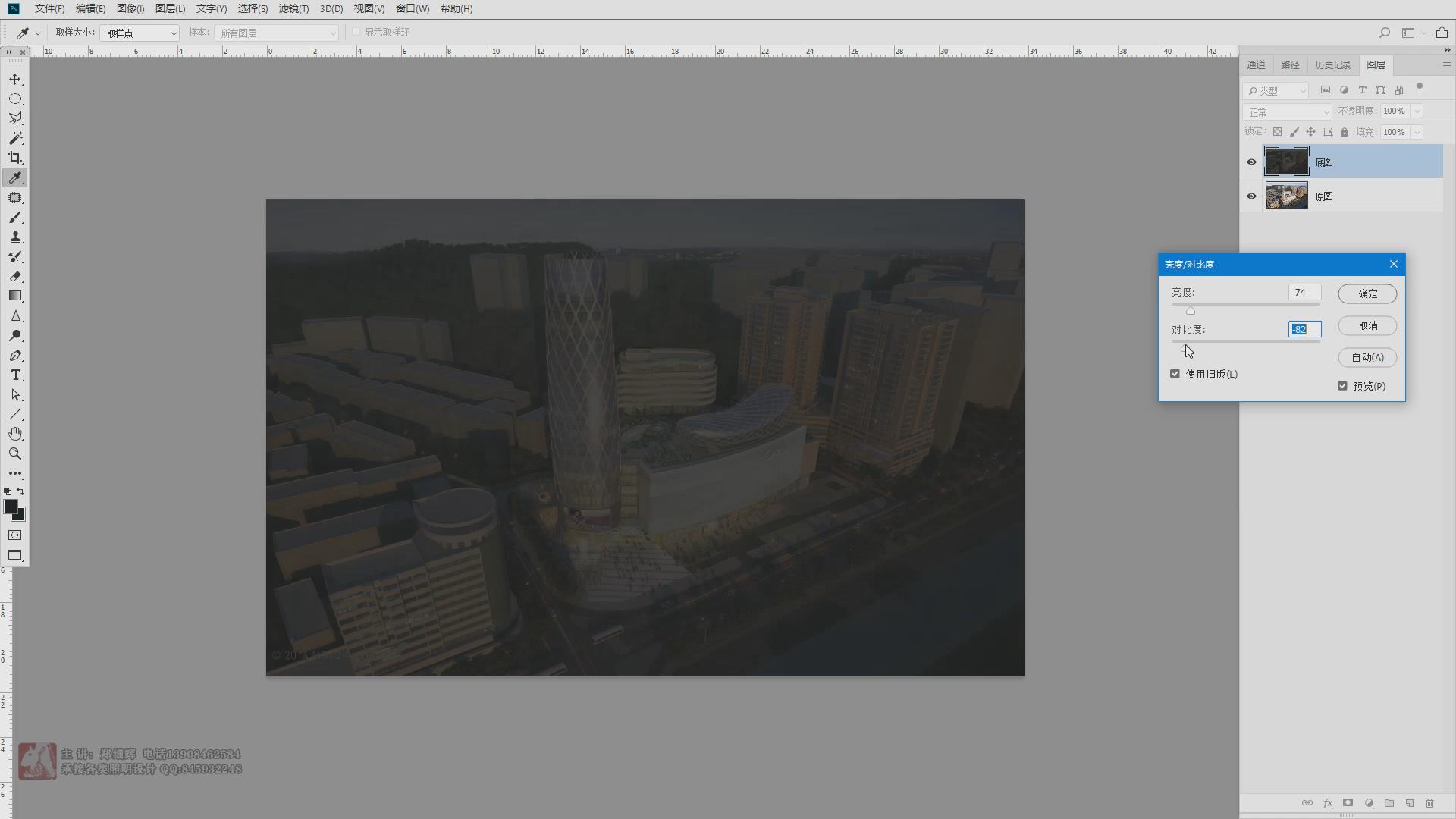Image resolution: width=1456 pixels, height=819 pixels.
Task: Open the layers panel hamburger menu
Action: (1446, 65)
